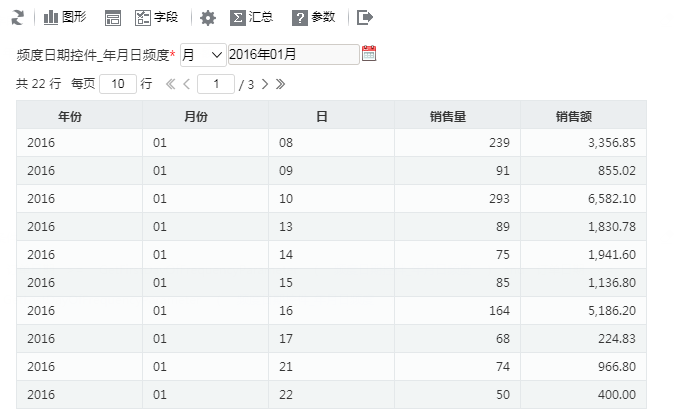Screen dimensions: 678x418
Task: Expand the 月 frequency dropdown
Action: coord(203,55)
